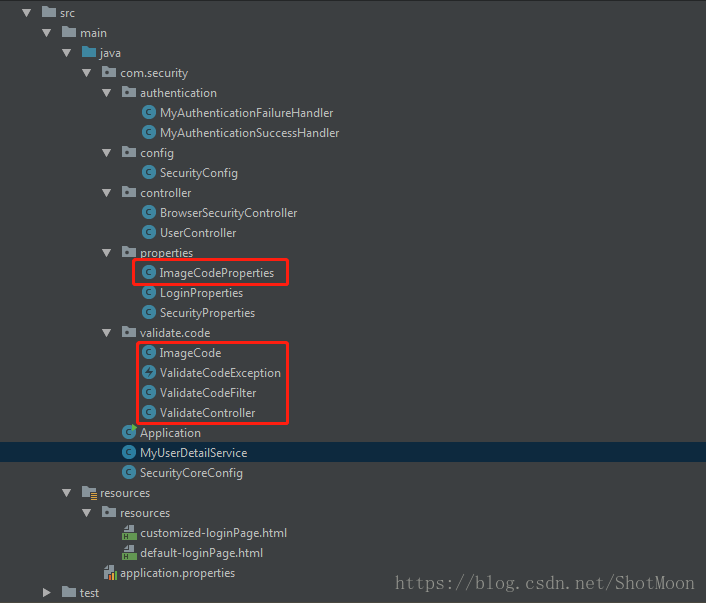Click class icon of MyAuthenticationFailureHandler
The width and height of the screenshot is (706, 603).
pos(149,112)
